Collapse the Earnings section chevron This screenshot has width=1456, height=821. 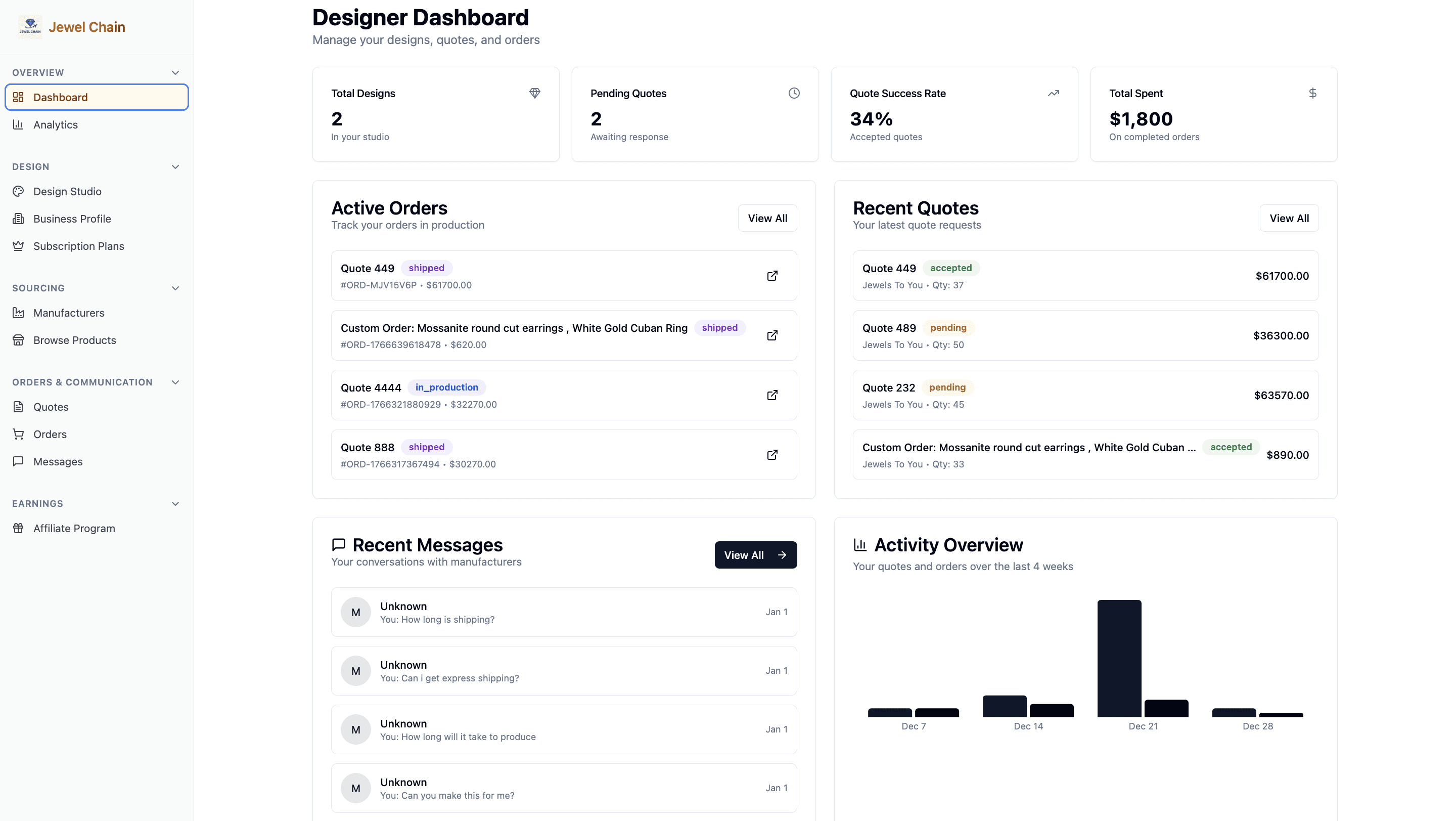(x=175, y=503)
